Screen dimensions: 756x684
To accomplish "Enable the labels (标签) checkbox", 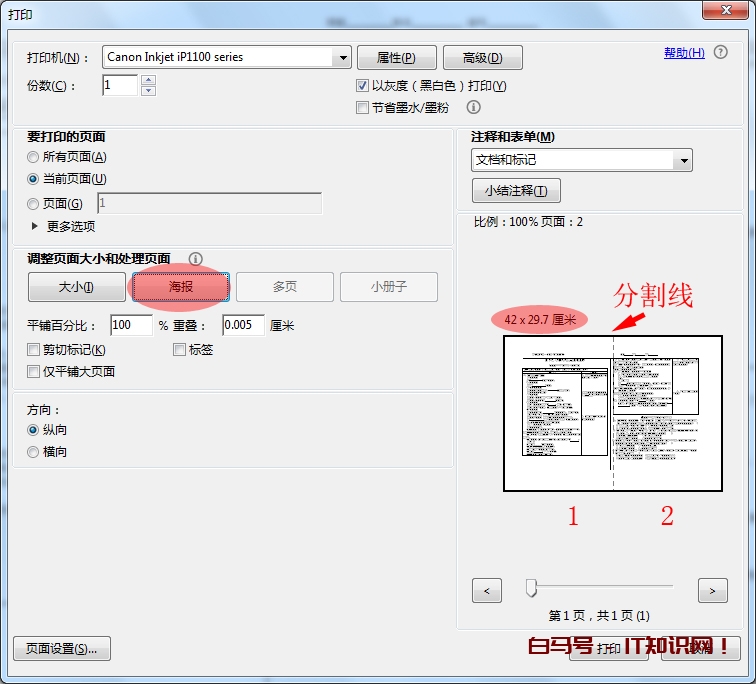I will point(179,349).
